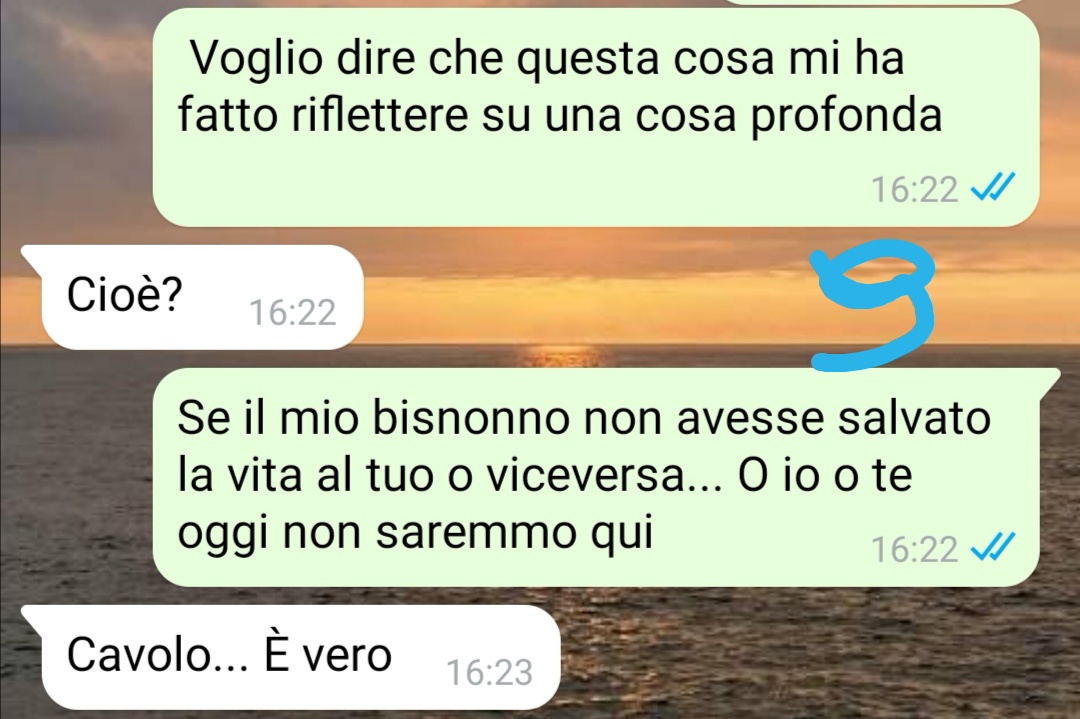
Task: Select the "Voglio dire che questa cosa" message
Action: click(x=596, y=117)
